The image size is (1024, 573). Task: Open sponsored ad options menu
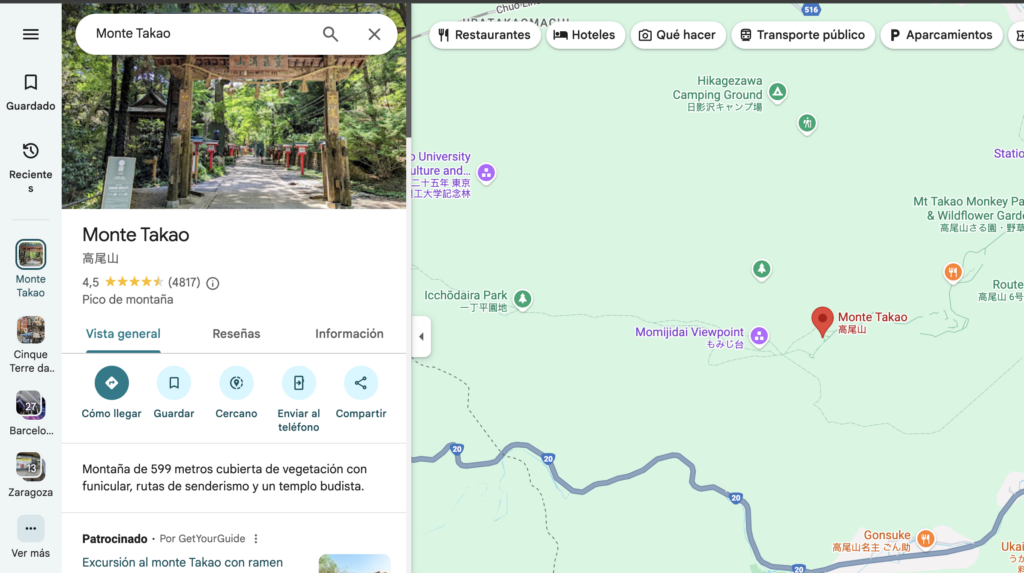click(256, 539)
